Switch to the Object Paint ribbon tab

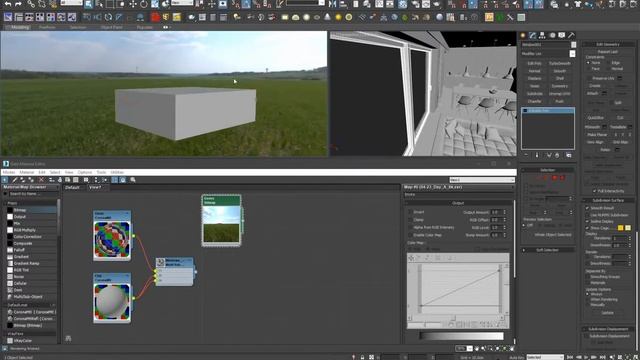coord(111,27)
